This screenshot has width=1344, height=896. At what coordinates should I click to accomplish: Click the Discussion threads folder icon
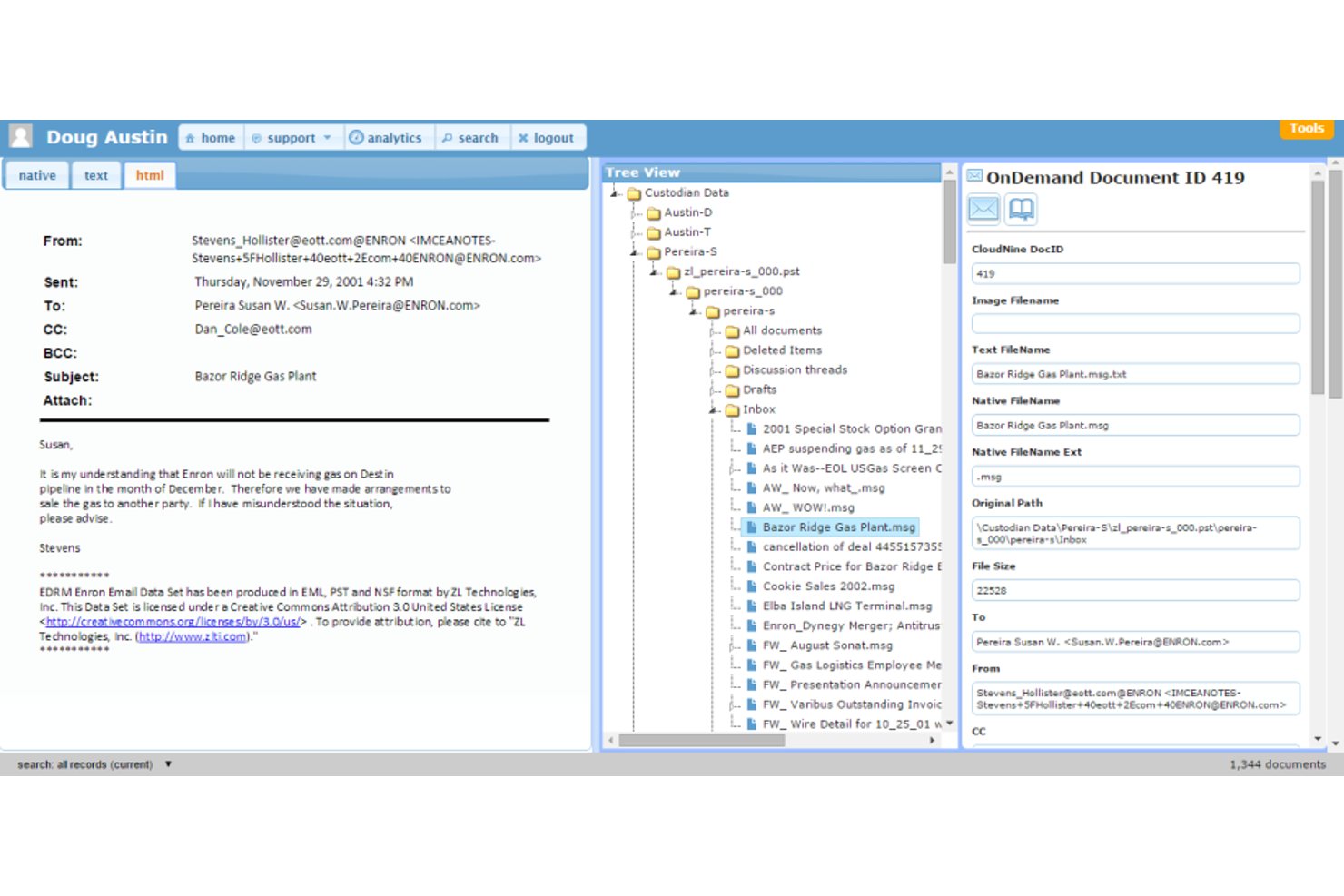pyautogui.click(x=733, y=370)
